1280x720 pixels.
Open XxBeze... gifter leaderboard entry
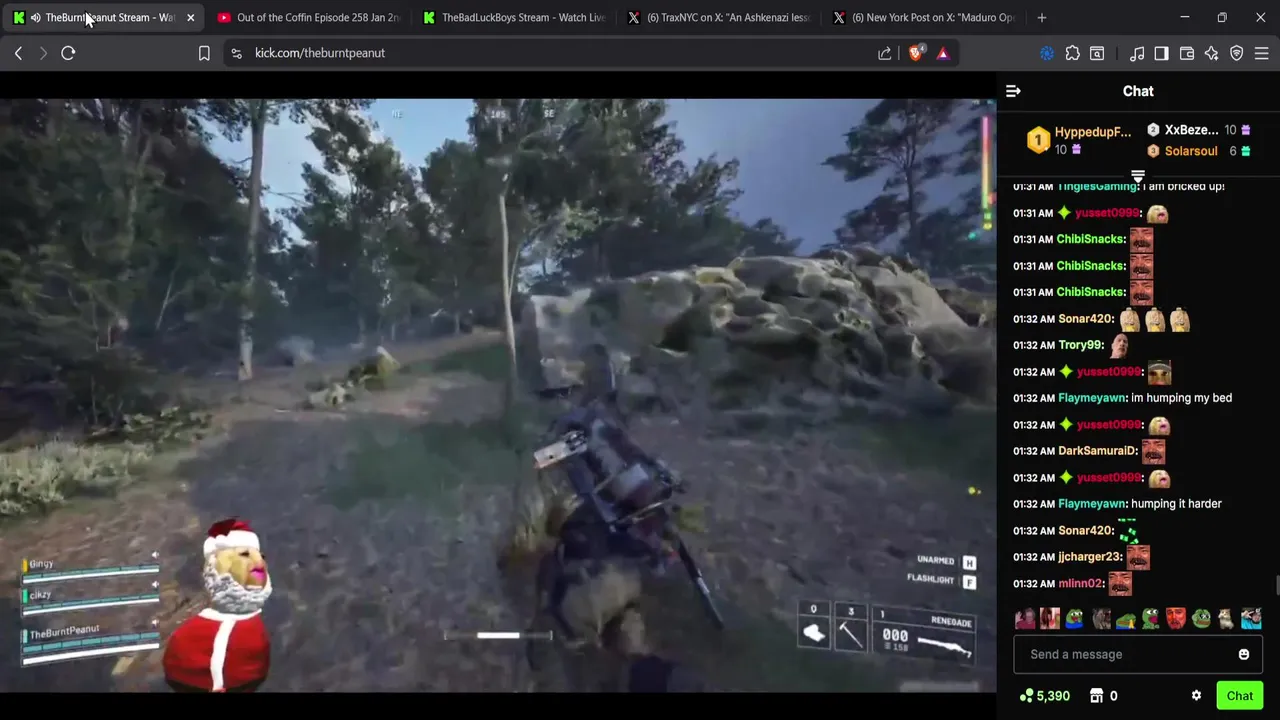click(1198, 130)
